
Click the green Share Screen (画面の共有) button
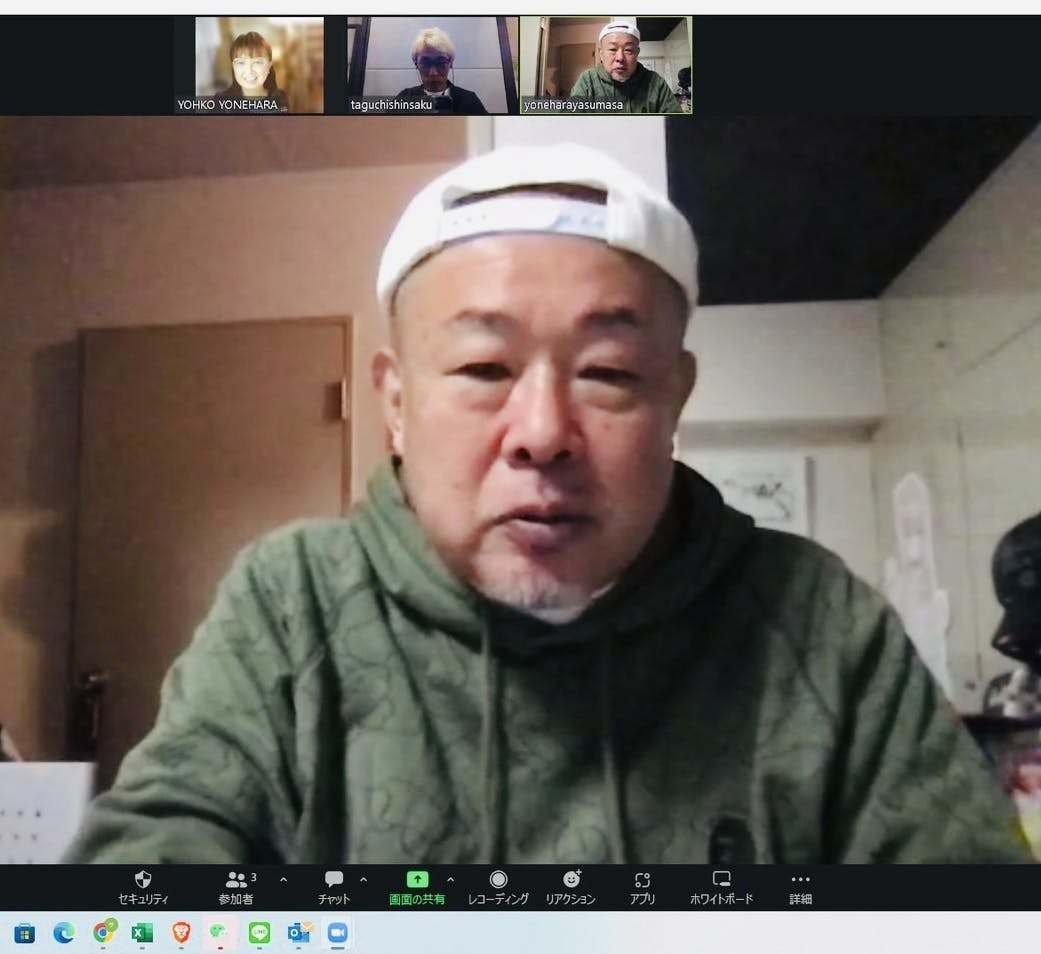(x=417, y=886)
